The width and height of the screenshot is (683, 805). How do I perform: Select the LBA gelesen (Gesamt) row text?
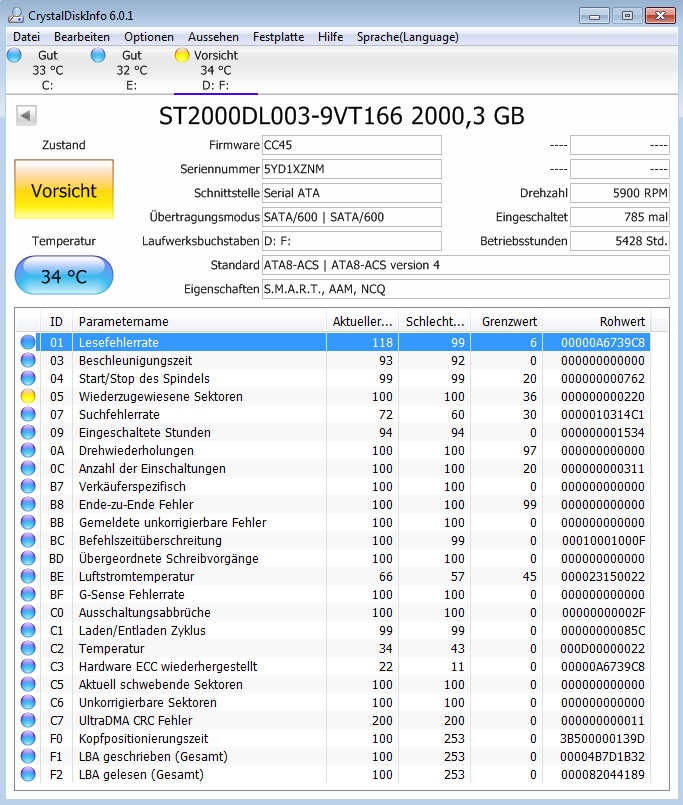coord(141,774)
